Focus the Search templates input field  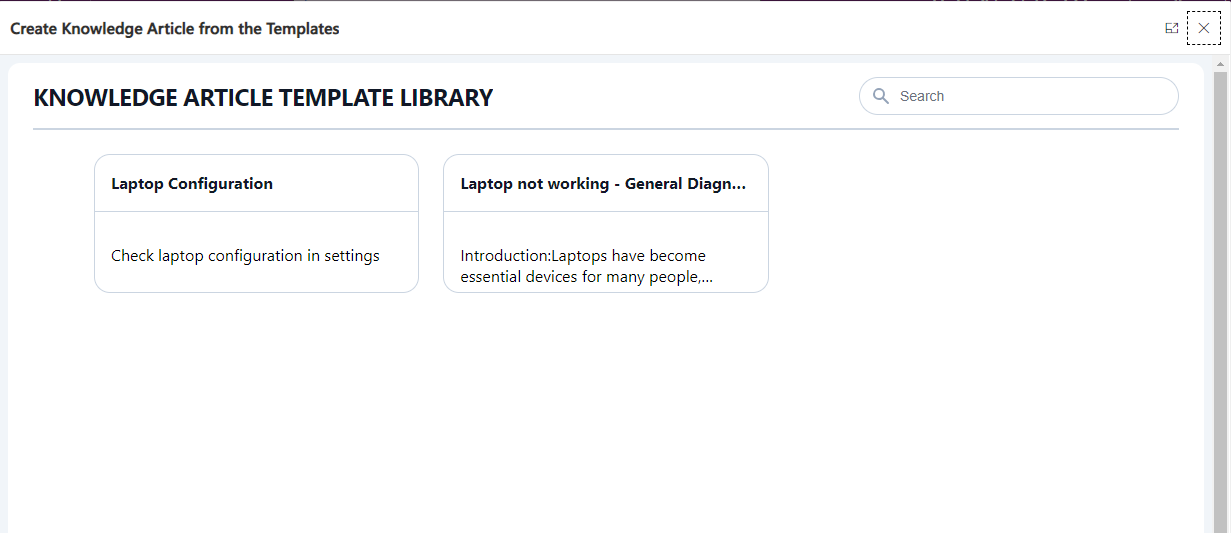click(x=1019, y=96)
